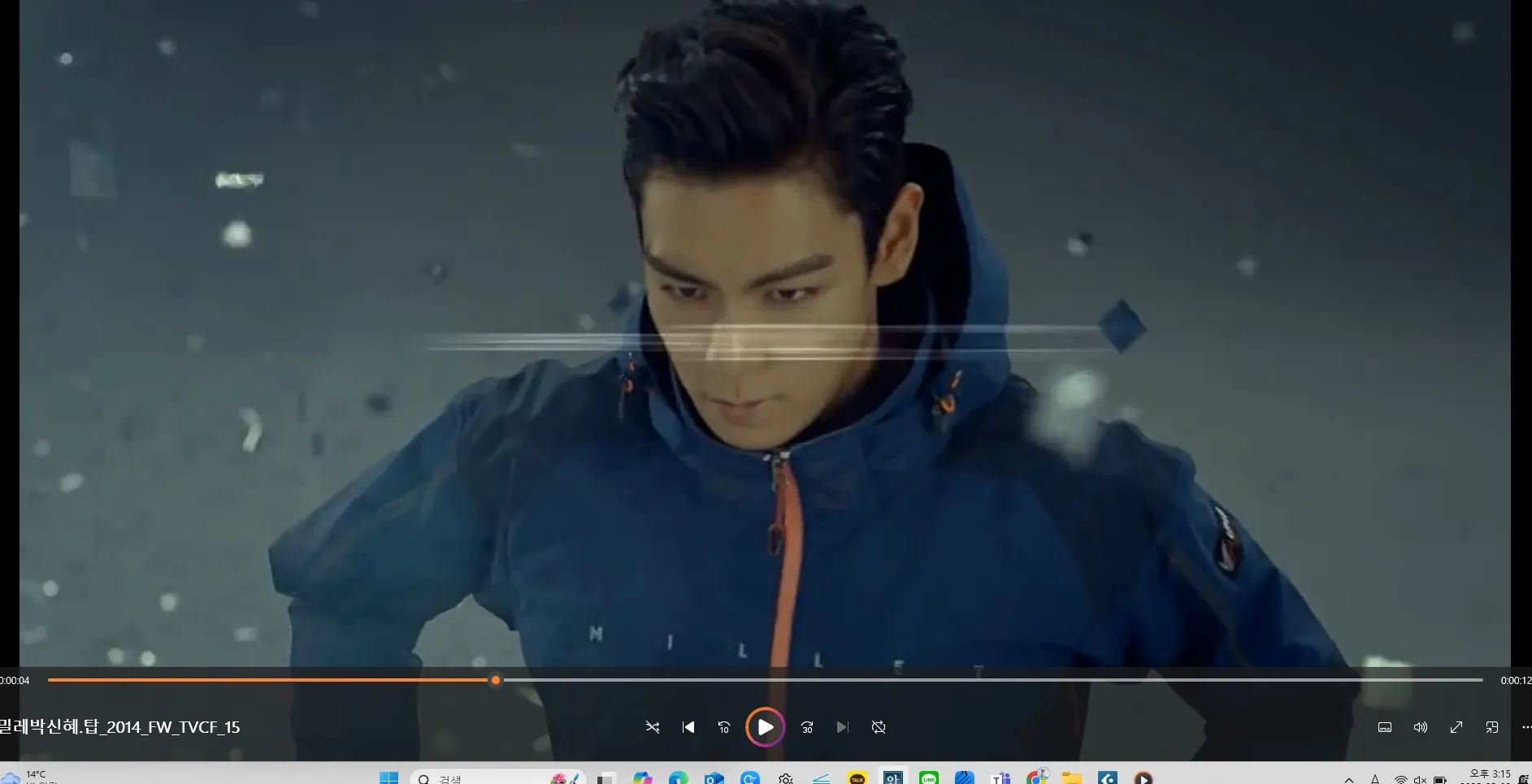Click the video title text
This screenshot has height=784, width=1532.
(119, 727)
